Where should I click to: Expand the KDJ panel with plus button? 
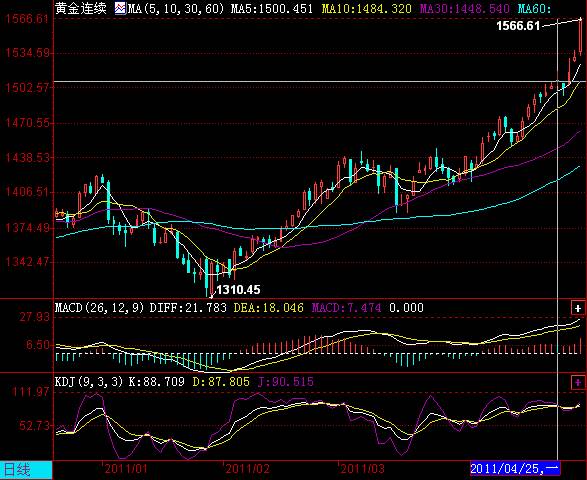pyautogui.click(x=578, y=383)
